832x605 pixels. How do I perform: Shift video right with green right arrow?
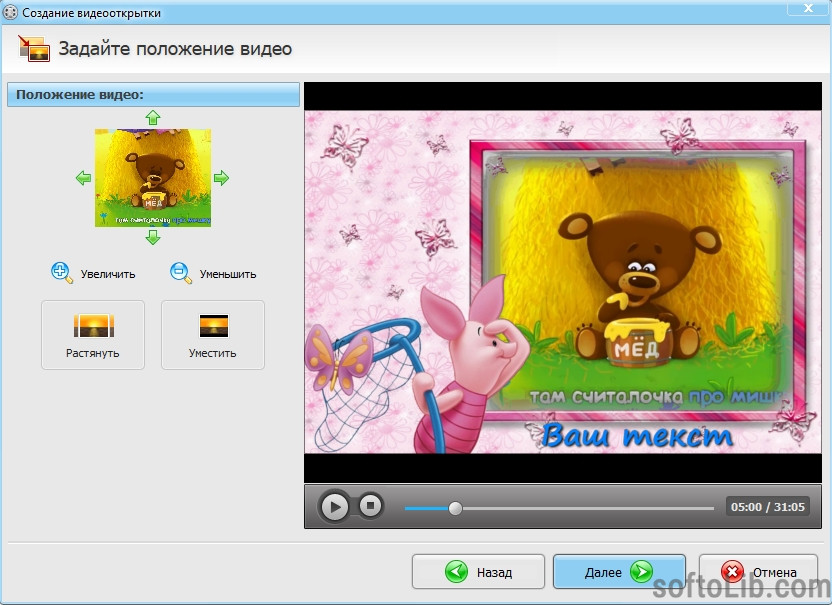[221, 178]
